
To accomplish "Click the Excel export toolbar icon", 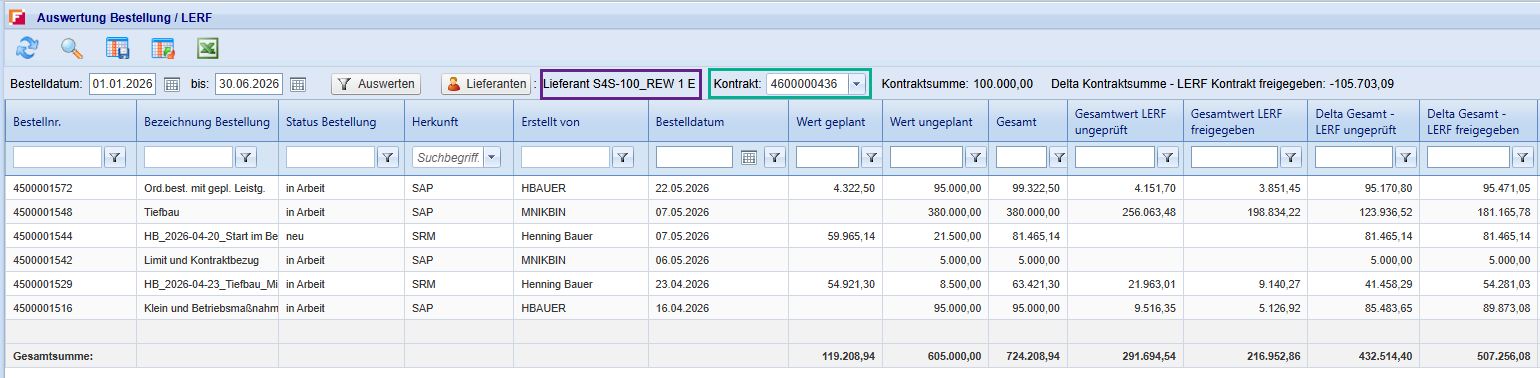I will click(x=207, y=47).
